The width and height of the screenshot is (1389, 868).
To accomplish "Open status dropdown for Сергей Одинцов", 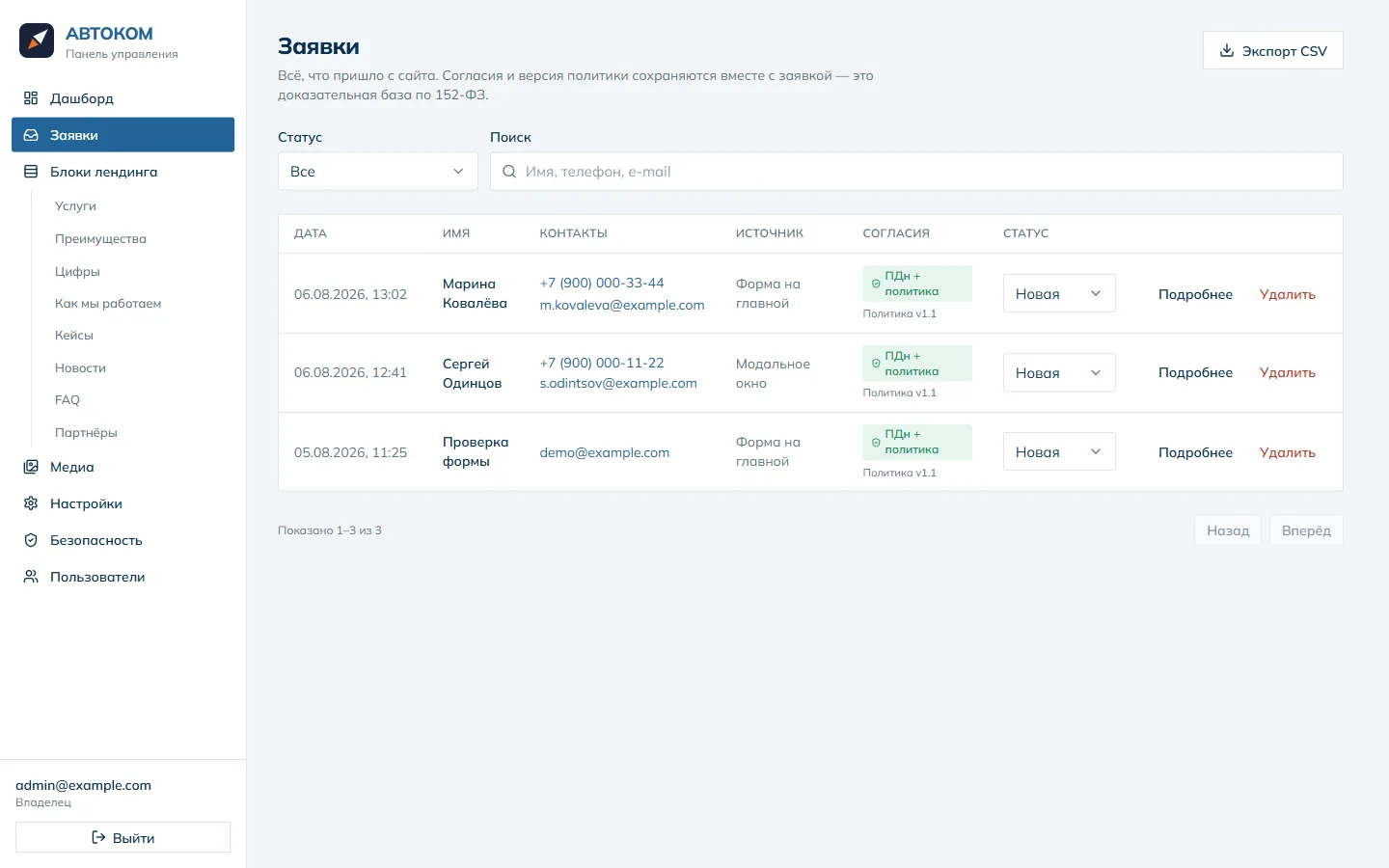I will 1059,373.
